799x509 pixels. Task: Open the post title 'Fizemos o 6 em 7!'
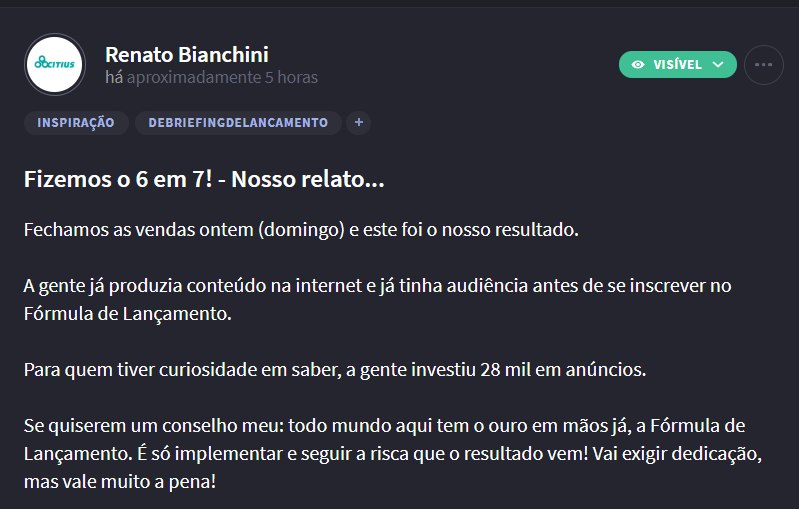[118, 179]
